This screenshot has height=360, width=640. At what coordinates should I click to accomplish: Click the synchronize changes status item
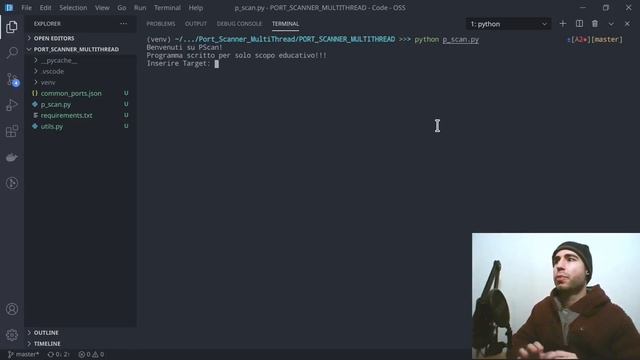[x=58, y=354]
